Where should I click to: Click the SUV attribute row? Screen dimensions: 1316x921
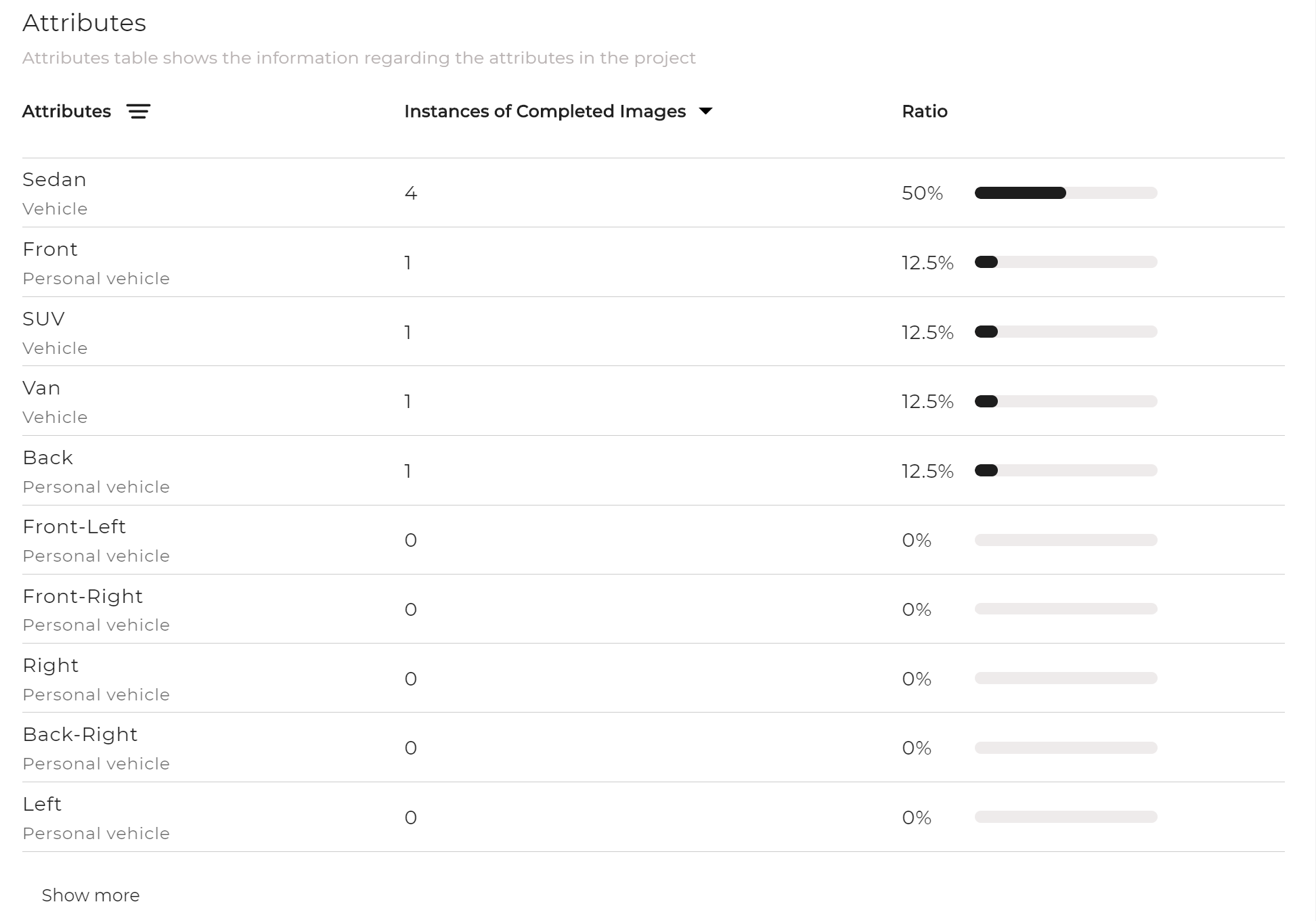[x=653, y=332]
